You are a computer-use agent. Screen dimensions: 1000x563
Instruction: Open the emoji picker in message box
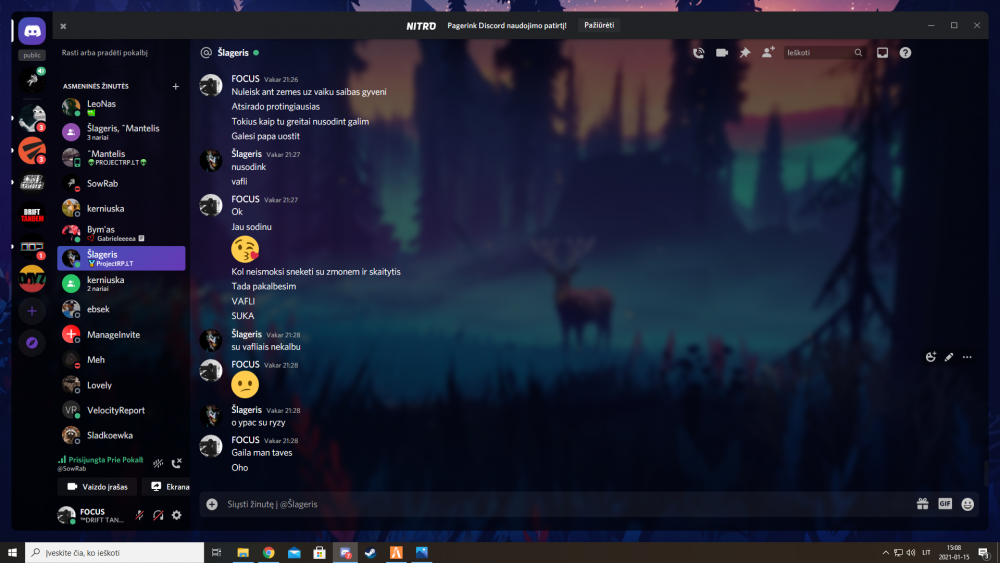coord(968,504)
